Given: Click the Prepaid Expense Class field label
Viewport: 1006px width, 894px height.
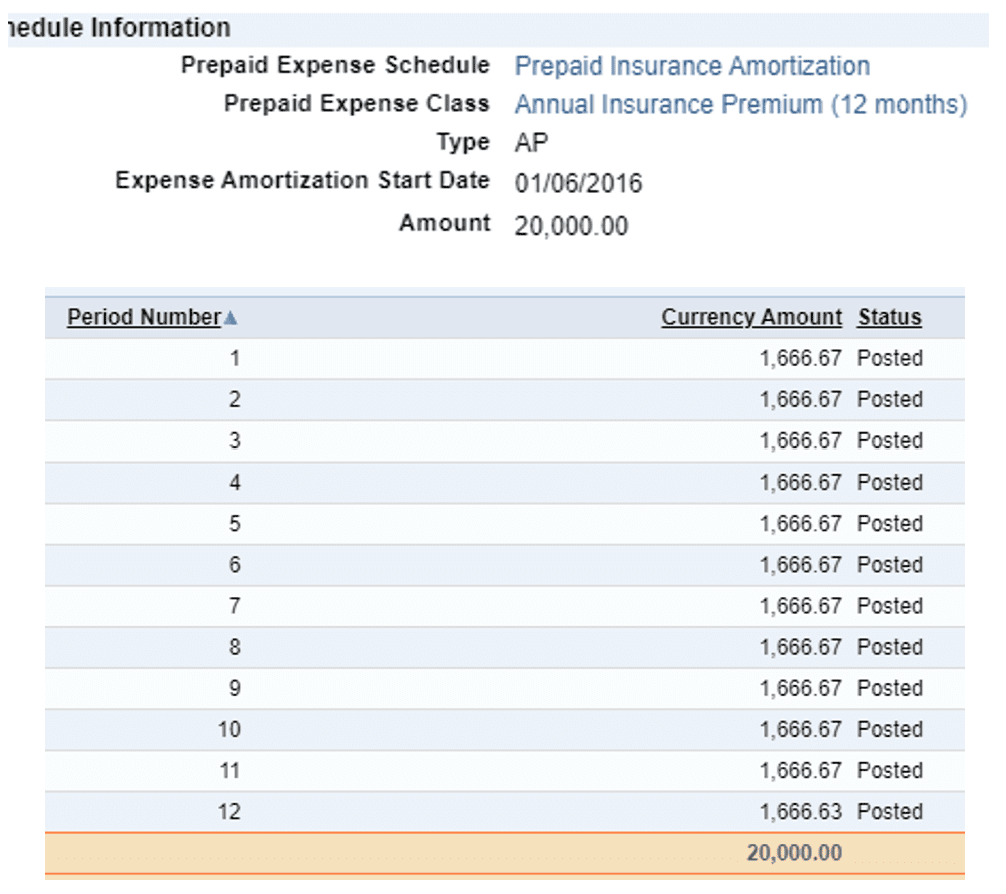Looking at the screenshot, I should (x=357, y=104).
